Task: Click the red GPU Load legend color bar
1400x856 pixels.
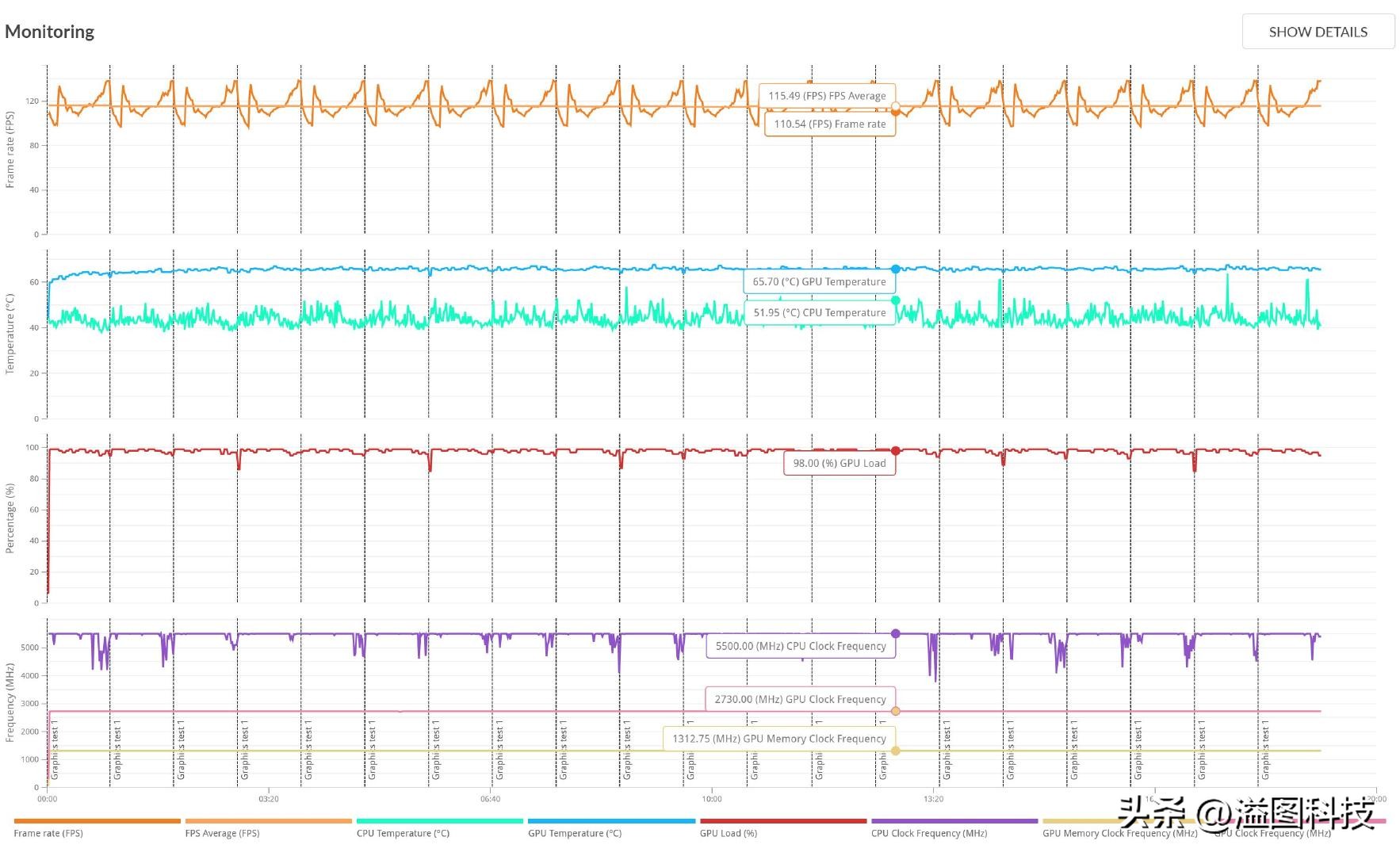Action: tap(782, 821)
